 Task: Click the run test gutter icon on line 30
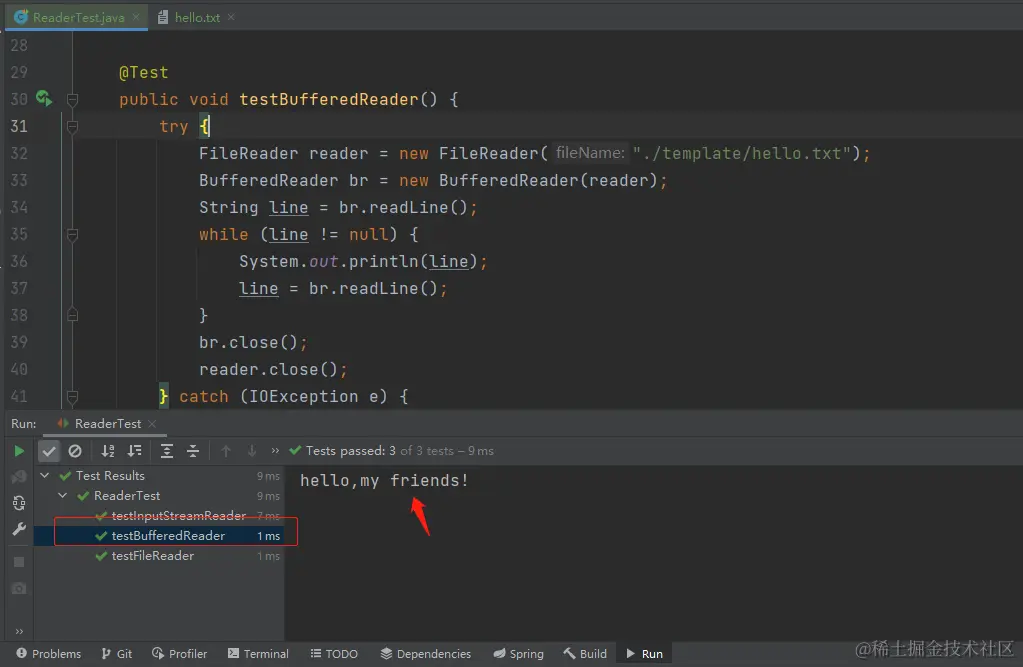pos(44,99)
